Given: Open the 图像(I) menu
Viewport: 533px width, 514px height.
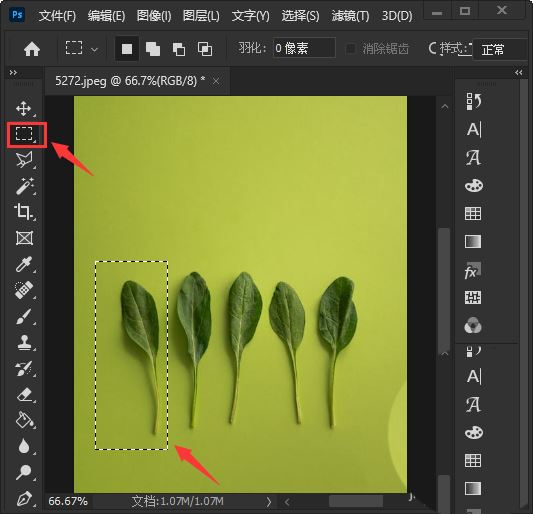Looking at the screenshot, I should (x=154, y=16).
